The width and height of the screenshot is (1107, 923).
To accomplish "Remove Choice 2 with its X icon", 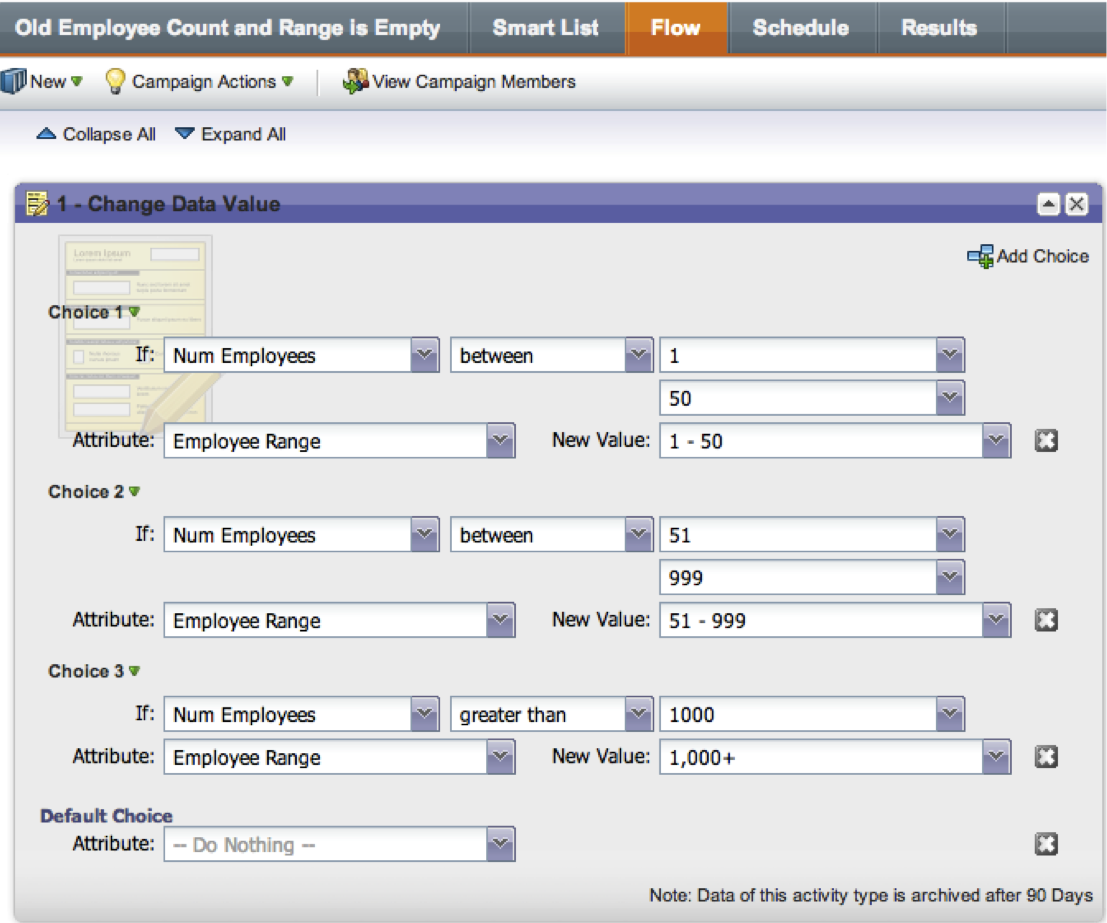I will click(1046, 621).
